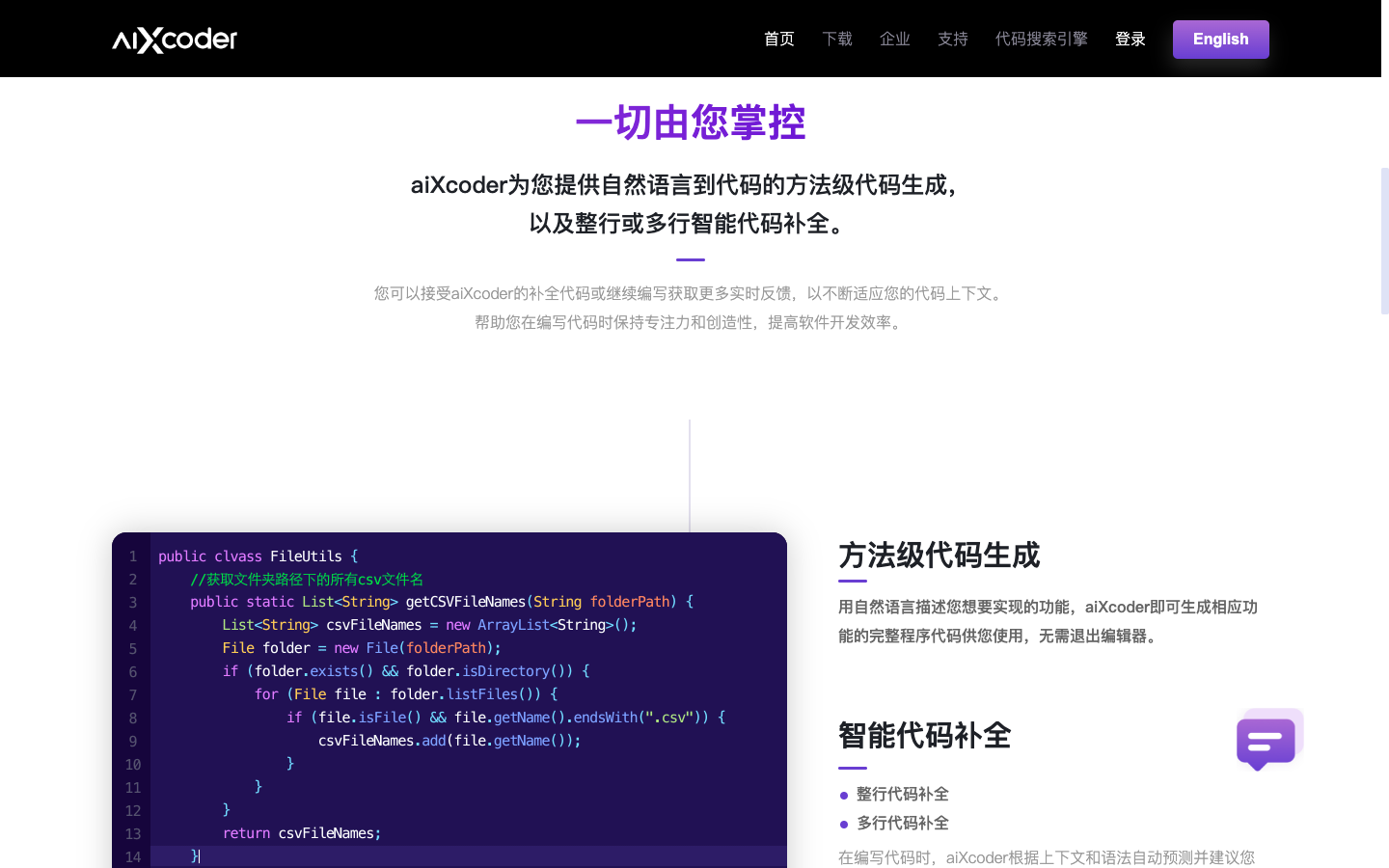Image resolution: width=1389 pixels, height=868 pixels.
Task: Click code line 'List<String> csvFileNames = new ArrayList'
Action: 429,625
